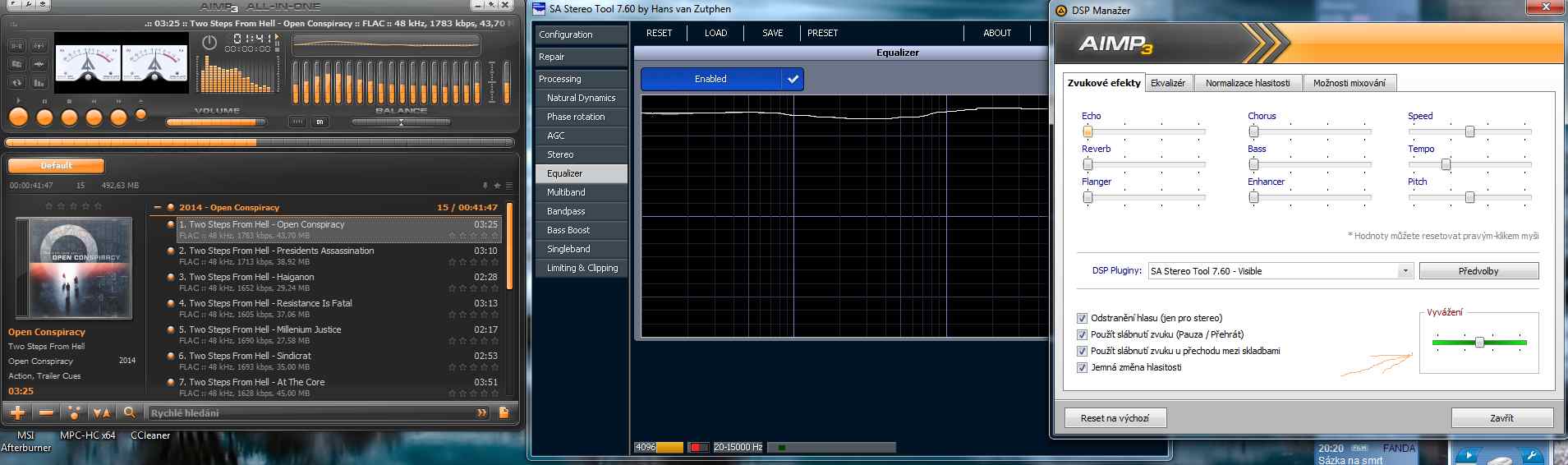The width and height of the screenshot is (1568, 465).
Task: Select the Default playlist tab
Action: point(56,165)
